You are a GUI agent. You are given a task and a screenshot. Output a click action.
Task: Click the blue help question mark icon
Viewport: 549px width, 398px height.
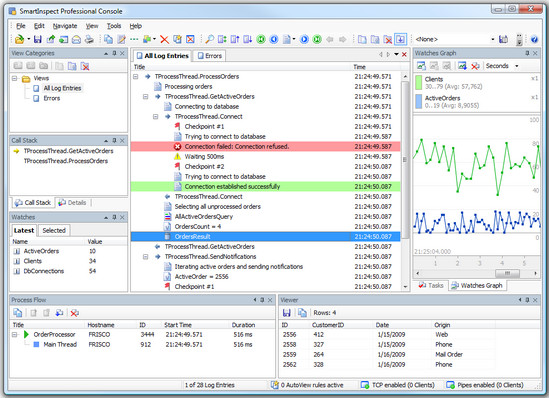point(534,39)
